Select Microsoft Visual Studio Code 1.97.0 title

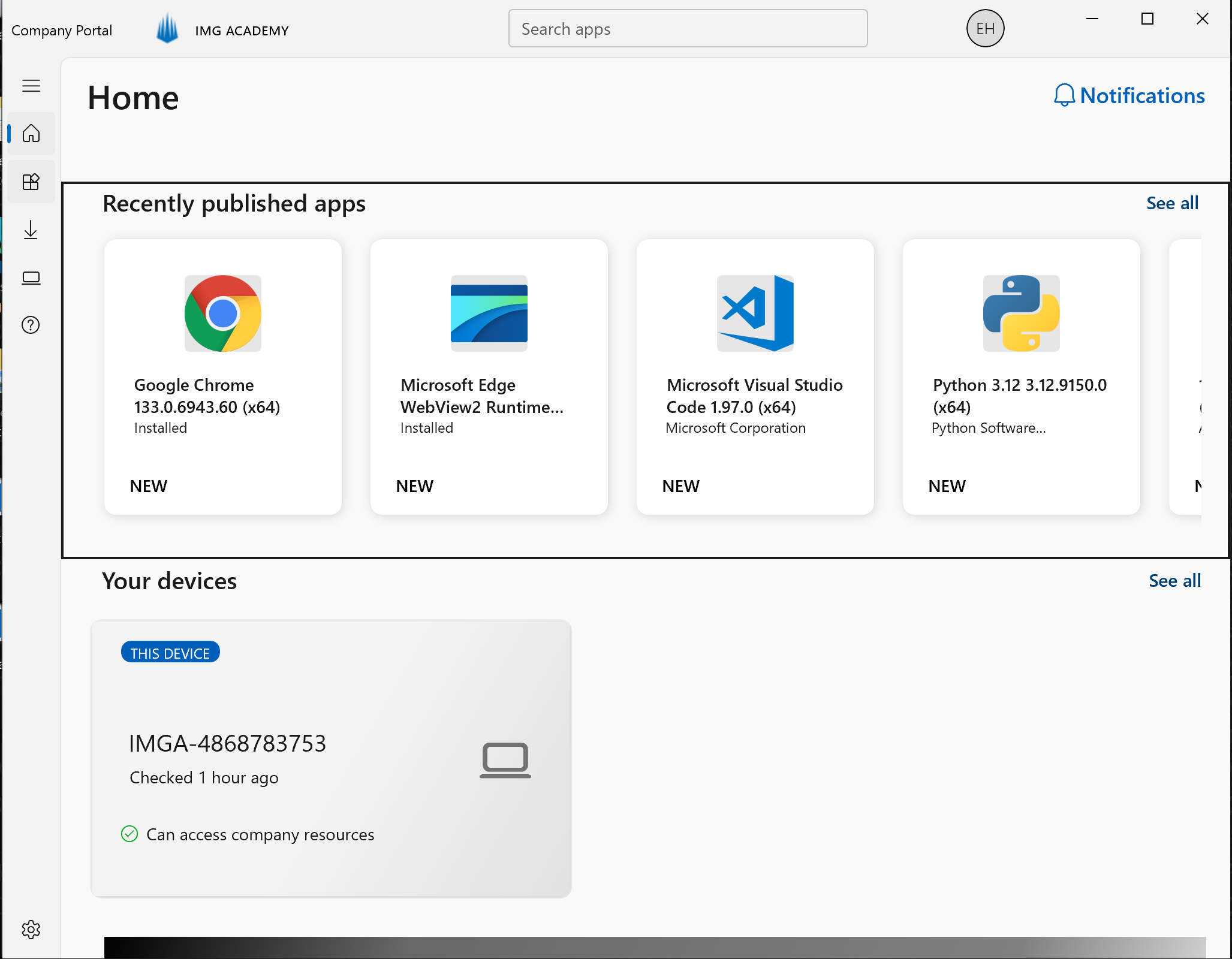755,396
